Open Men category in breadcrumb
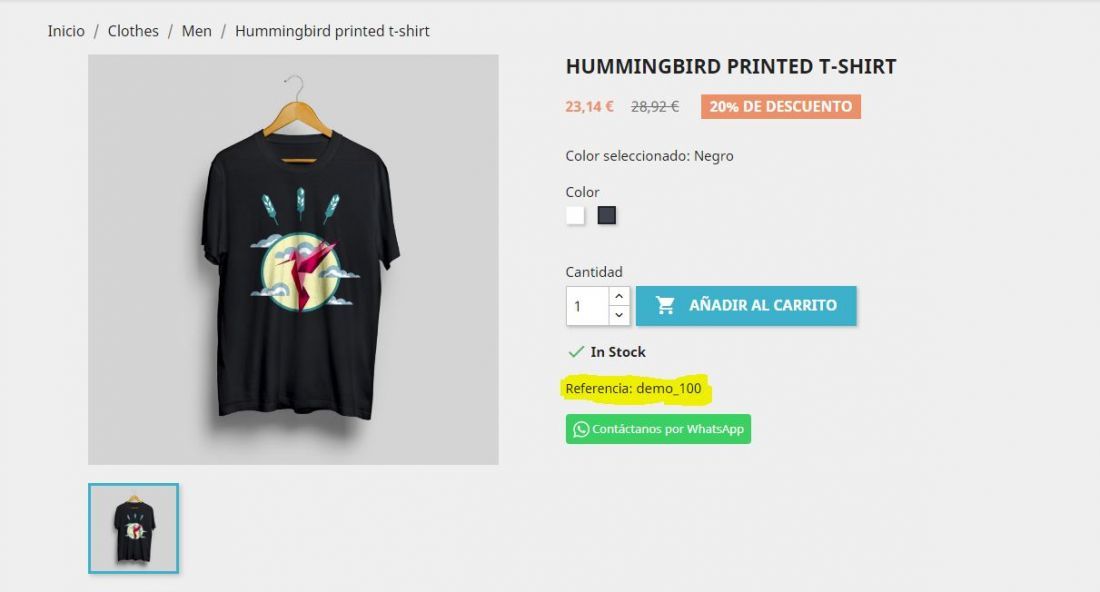1100x592 pixels. pos(196,31)
